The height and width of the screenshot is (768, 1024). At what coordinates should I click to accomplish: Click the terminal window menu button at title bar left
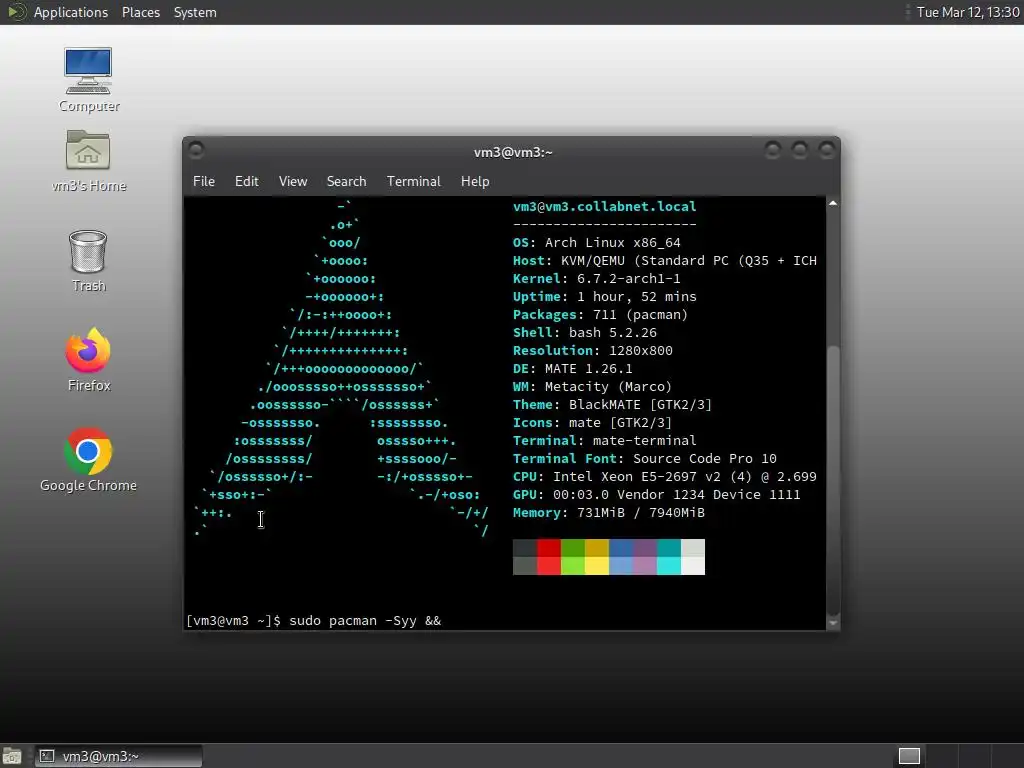196,150
